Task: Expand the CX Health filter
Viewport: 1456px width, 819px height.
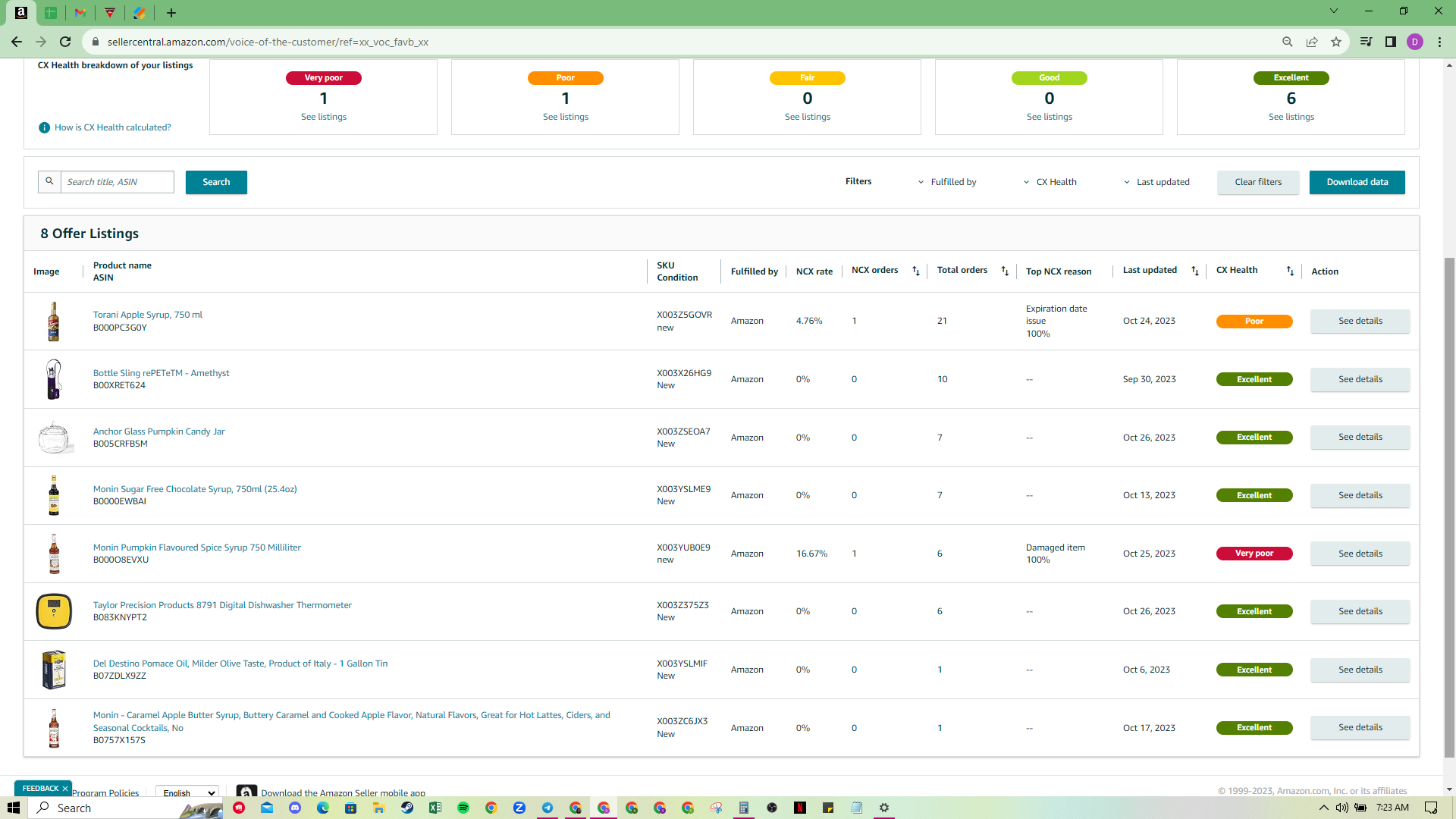Action: point(1050,182)
